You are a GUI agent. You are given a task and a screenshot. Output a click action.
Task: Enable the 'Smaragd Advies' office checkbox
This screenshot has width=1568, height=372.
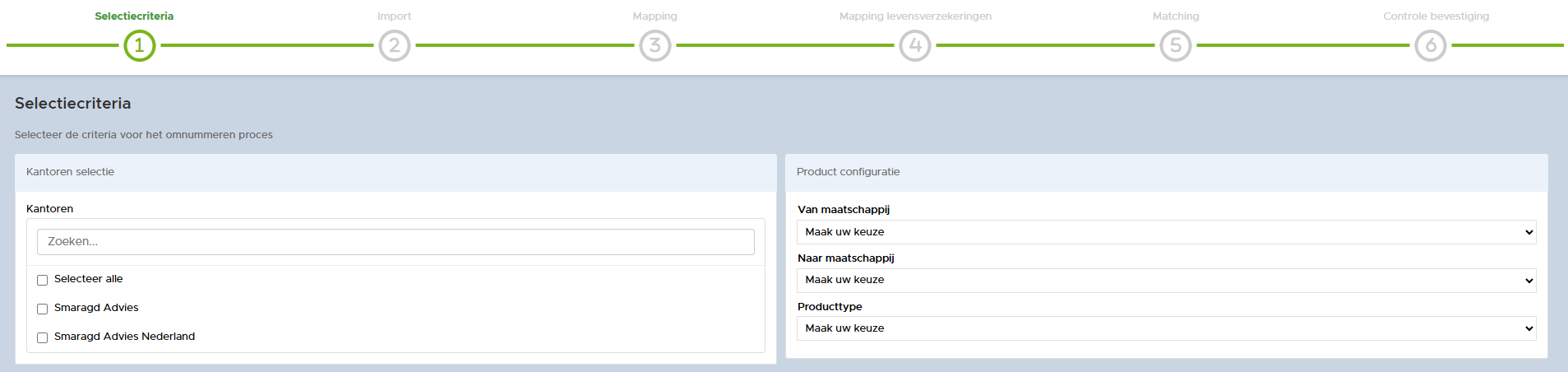coord(43,309)
